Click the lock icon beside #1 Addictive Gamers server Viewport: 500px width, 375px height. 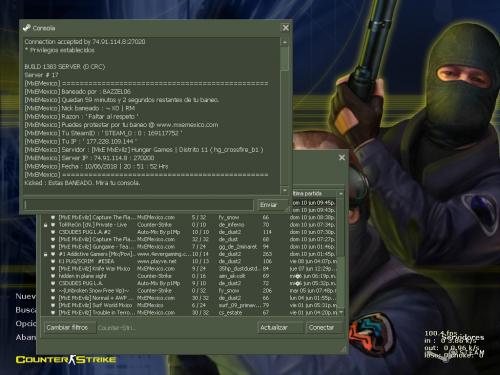(46, 254)
